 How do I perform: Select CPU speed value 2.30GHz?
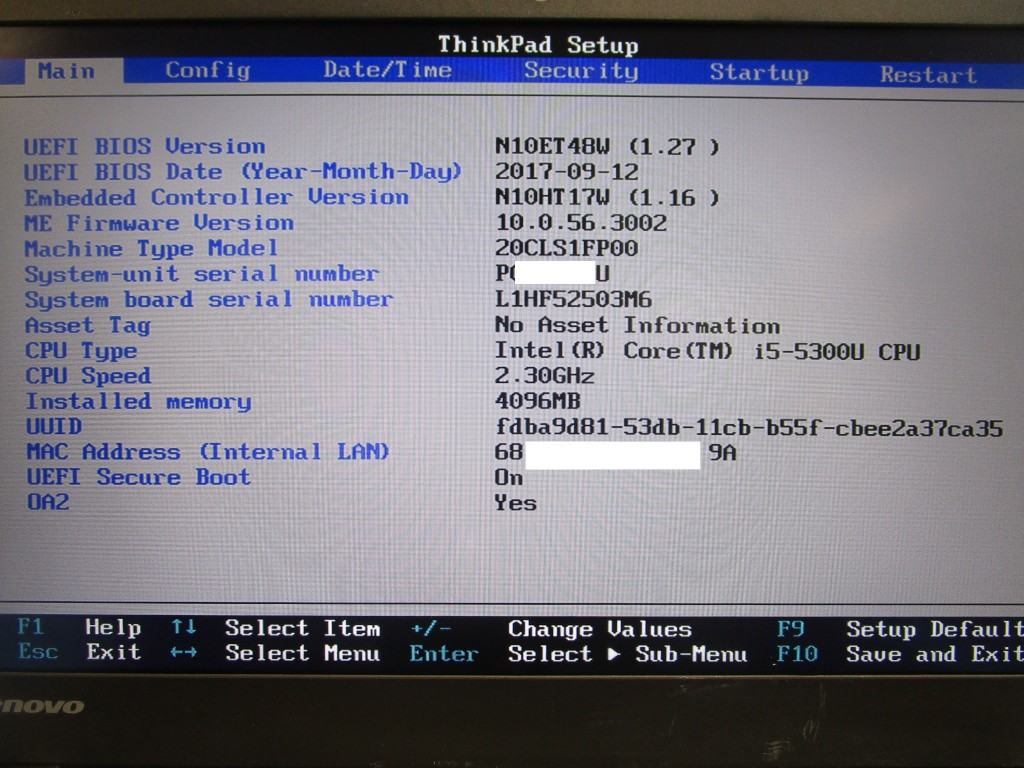(x=545, y=376)
